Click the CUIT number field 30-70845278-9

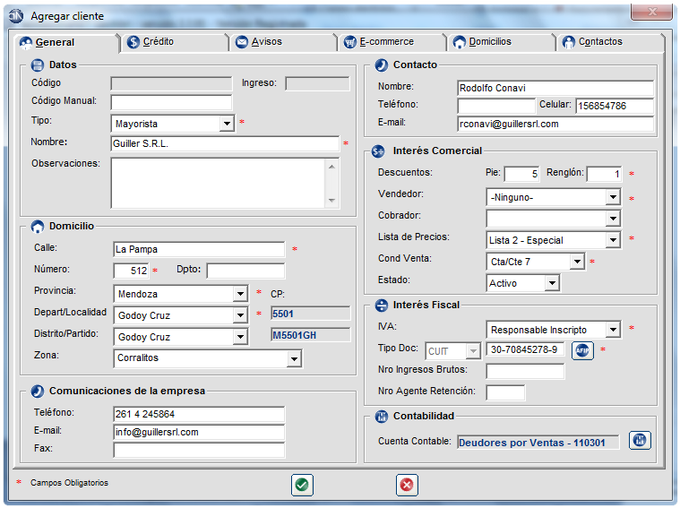[525, 350]
